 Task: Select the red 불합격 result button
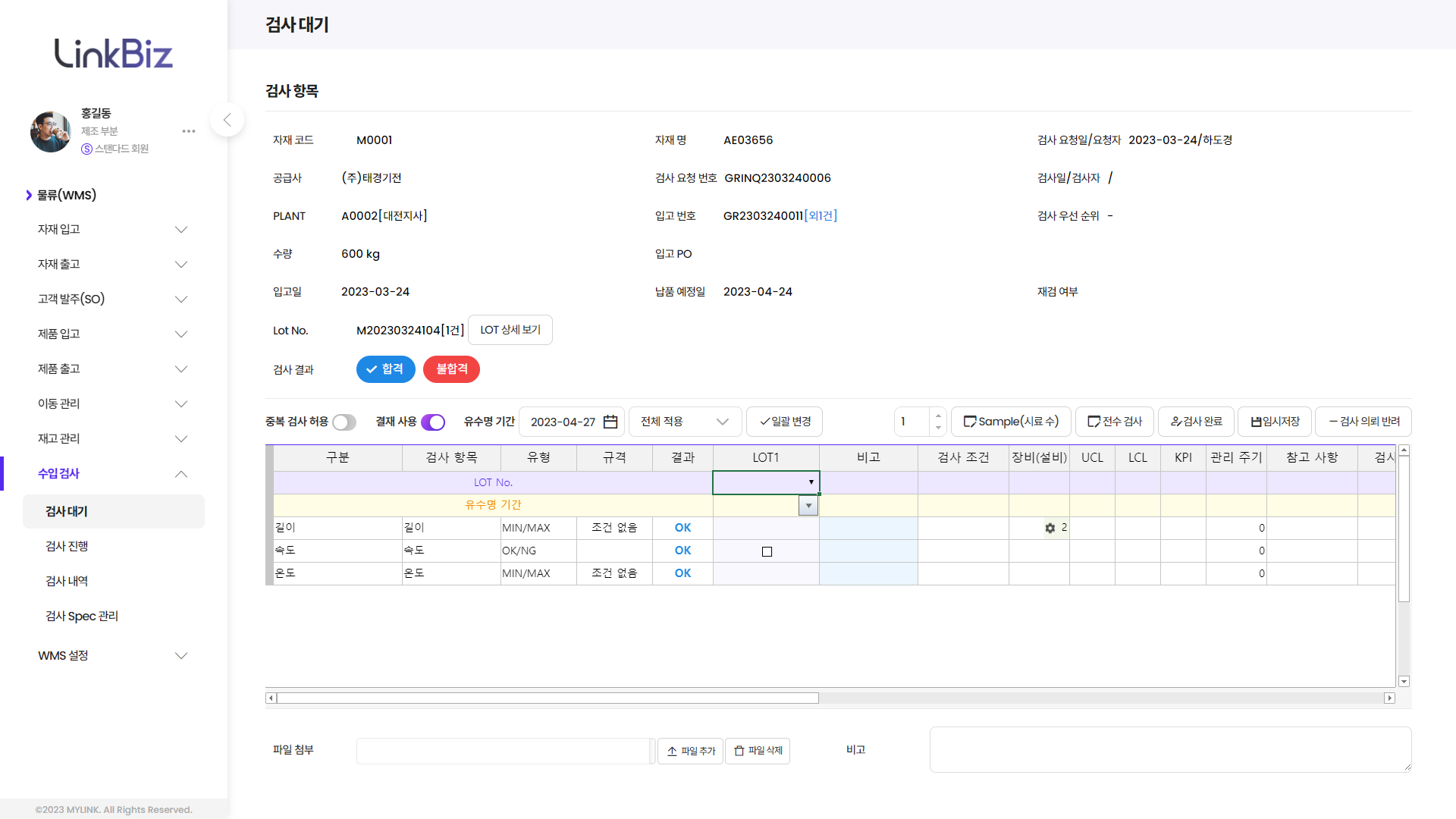[x=451, y=369]
